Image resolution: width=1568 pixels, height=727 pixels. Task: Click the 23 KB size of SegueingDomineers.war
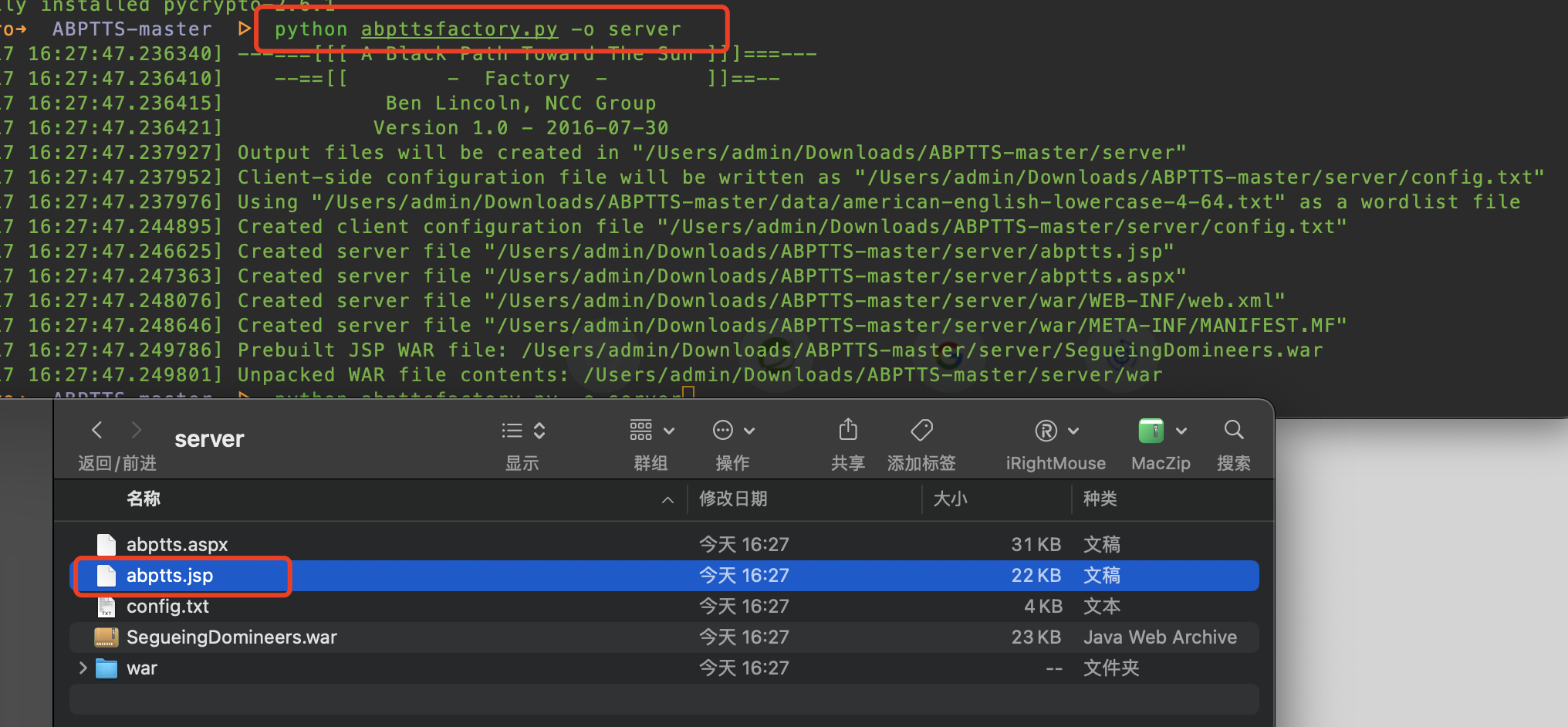click(x=1036, y=637)
